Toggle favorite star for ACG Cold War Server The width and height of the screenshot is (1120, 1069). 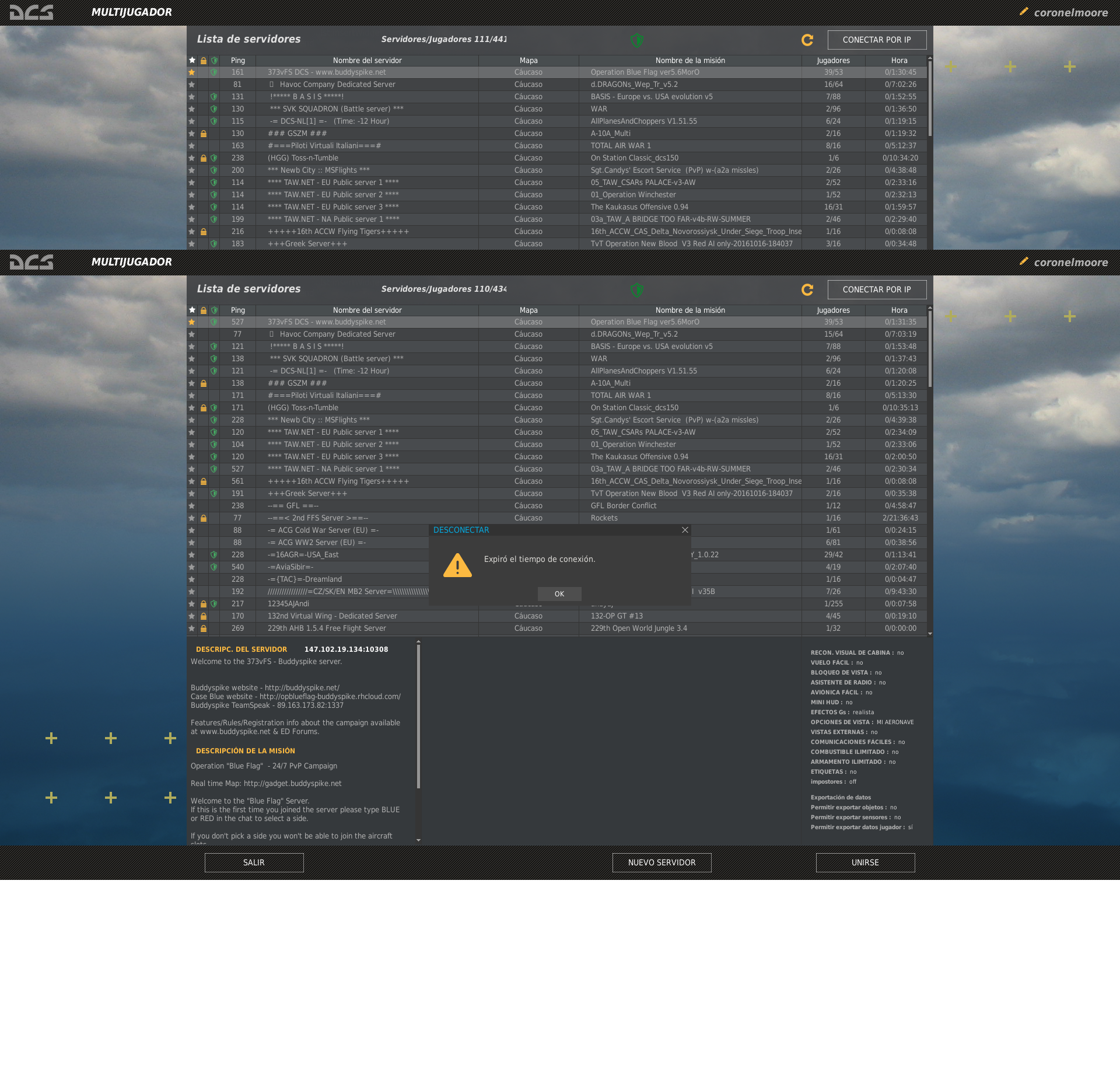(x=191, y=530)
